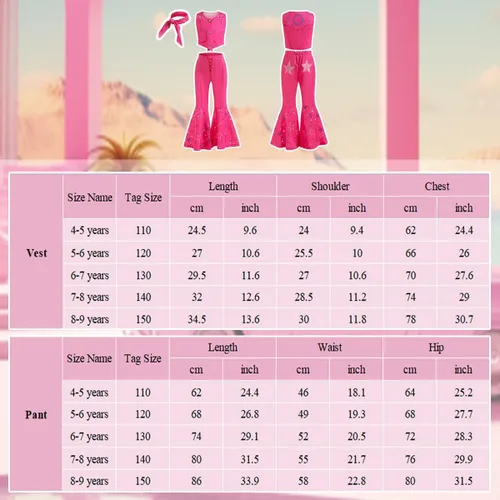Click vest length inch value '9.6'
This screenshot has width=500, height=500.
coord(250,230)
